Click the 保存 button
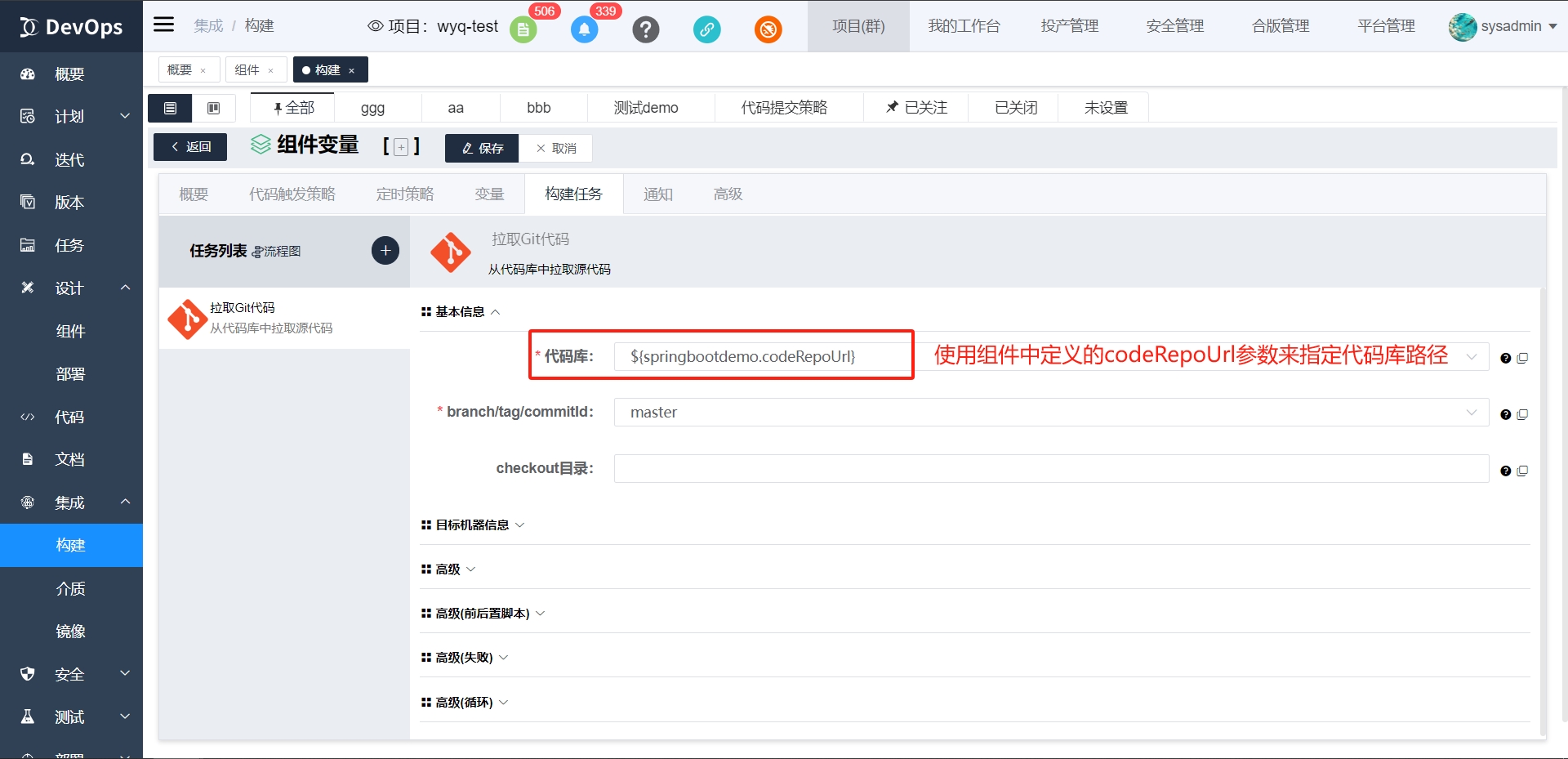This screenshot has height=759, width=1568. (482, 148)
